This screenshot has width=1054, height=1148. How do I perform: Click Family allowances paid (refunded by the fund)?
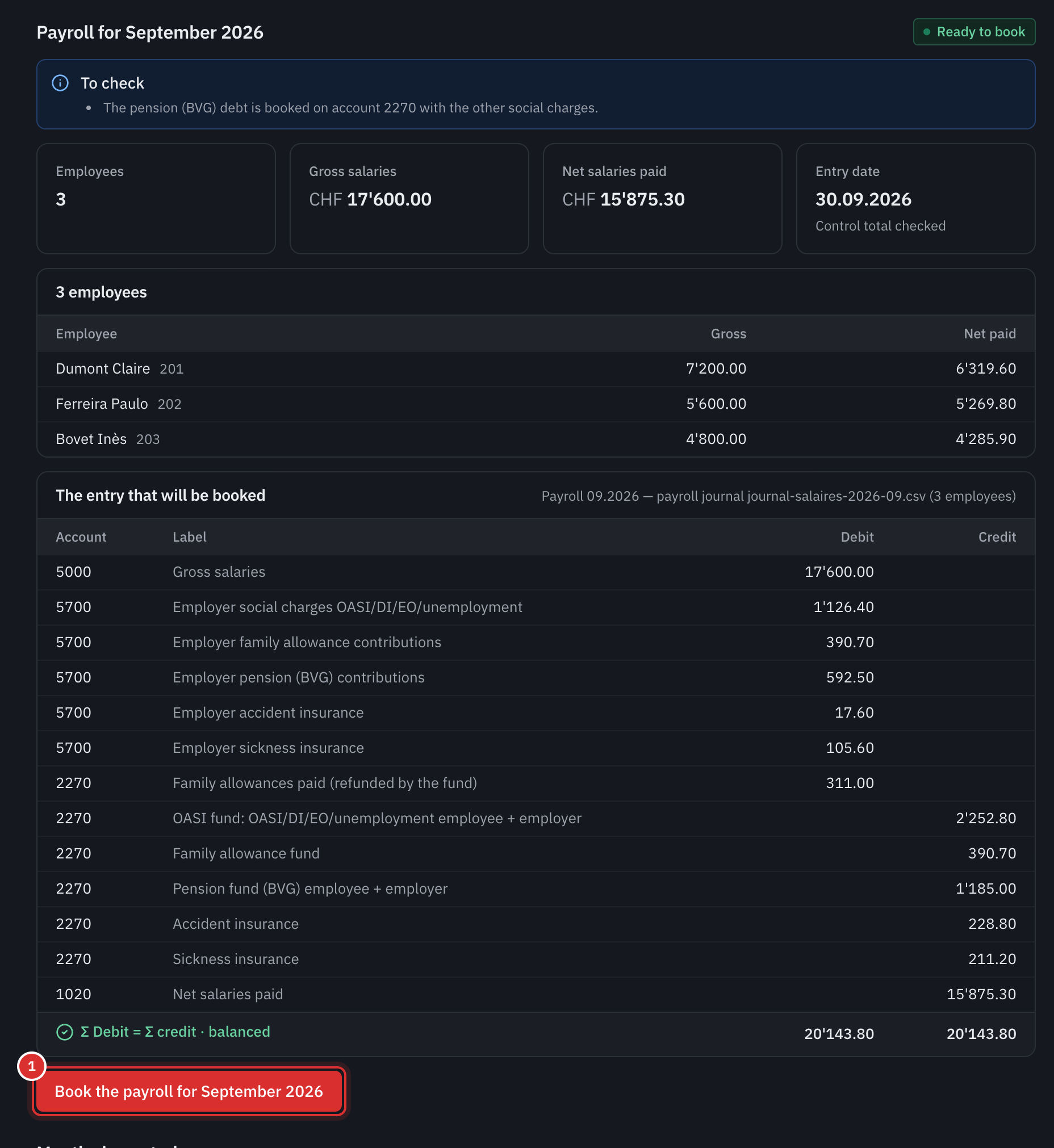(x=324, y=783)
